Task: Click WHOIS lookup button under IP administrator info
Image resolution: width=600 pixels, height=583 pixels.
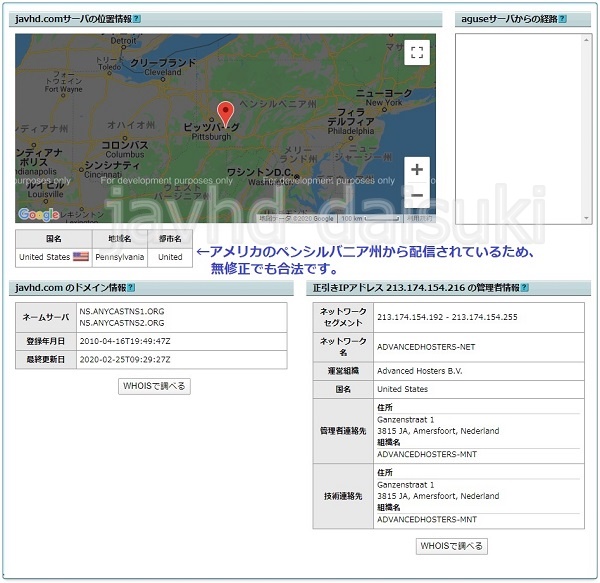Action: coord(452,546)
